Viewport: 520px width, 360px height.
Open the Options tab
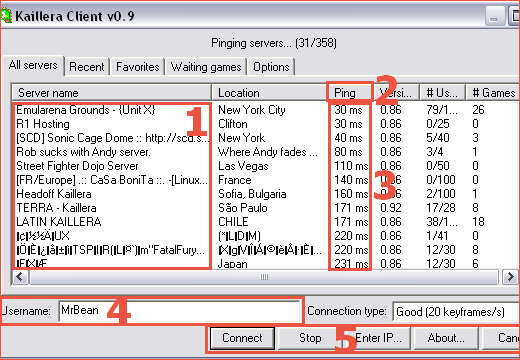tap(271, 67)
